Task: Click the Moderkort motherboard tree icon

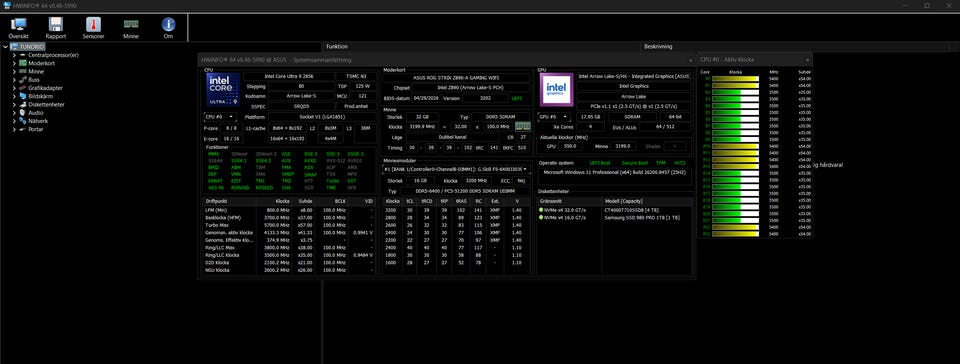Action: pyautogui.click(x=23, y=63)
